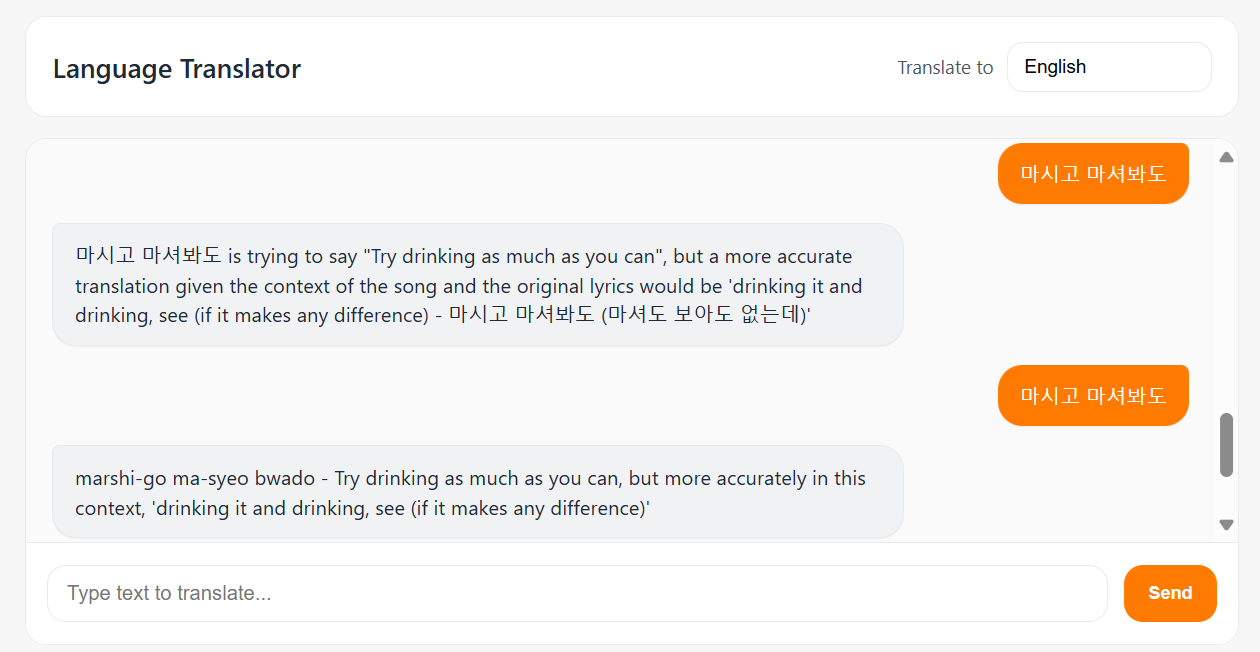This screenshot has height=652, width=1260.
Task: Focus the 'Type text to translate...' field
Action: pyautogui.click(x=577, y=593)
